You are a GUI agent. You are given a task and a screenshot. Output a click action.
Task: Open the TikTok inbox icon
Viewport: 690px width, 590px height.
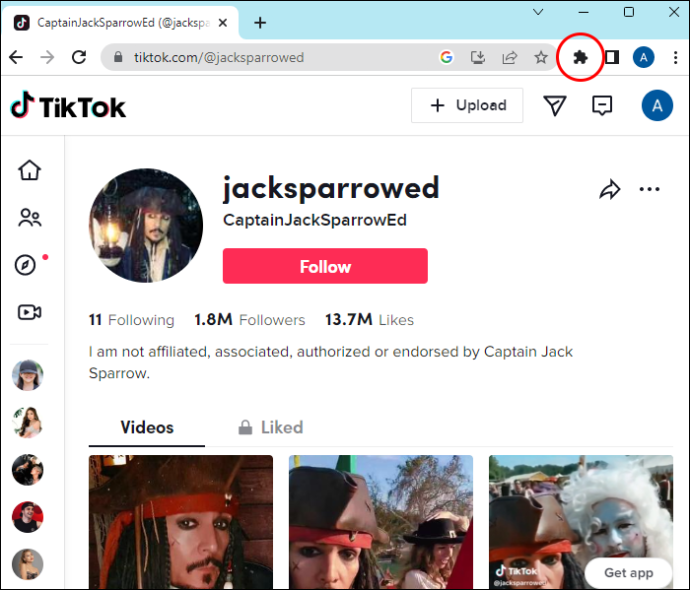(x=602, y=106)
